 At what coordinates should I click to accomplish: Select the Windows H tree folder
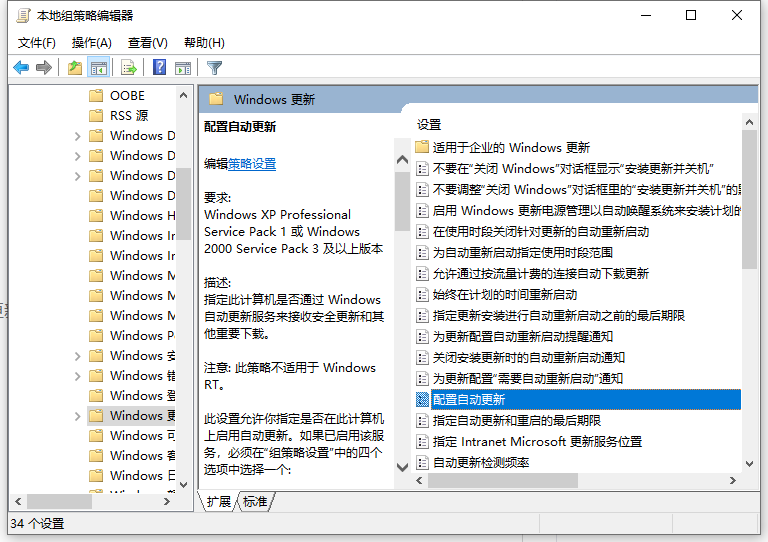pyautogui.click(x=132, y=215)
